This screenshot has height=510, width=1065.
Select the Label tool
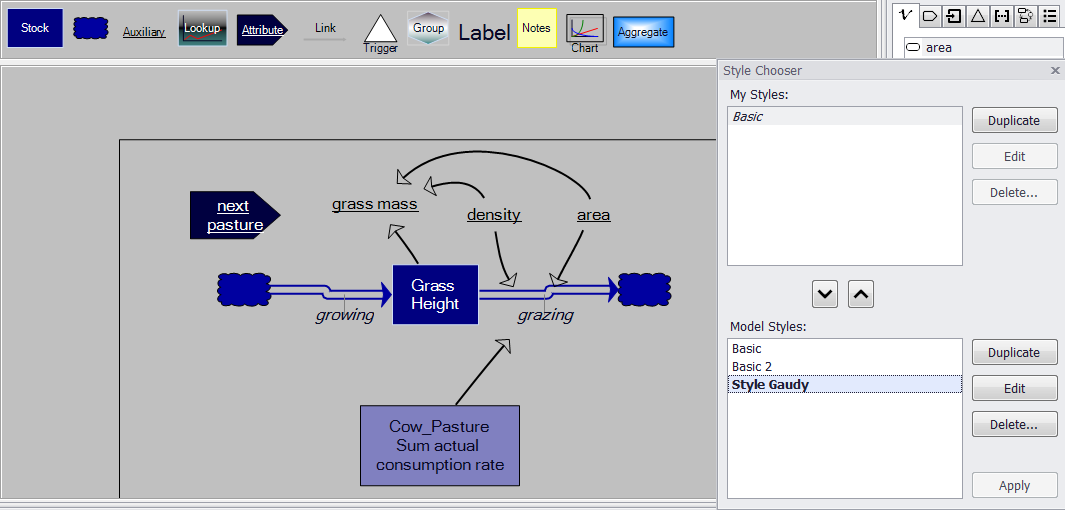pyautogui.click(x=484, y=32)
